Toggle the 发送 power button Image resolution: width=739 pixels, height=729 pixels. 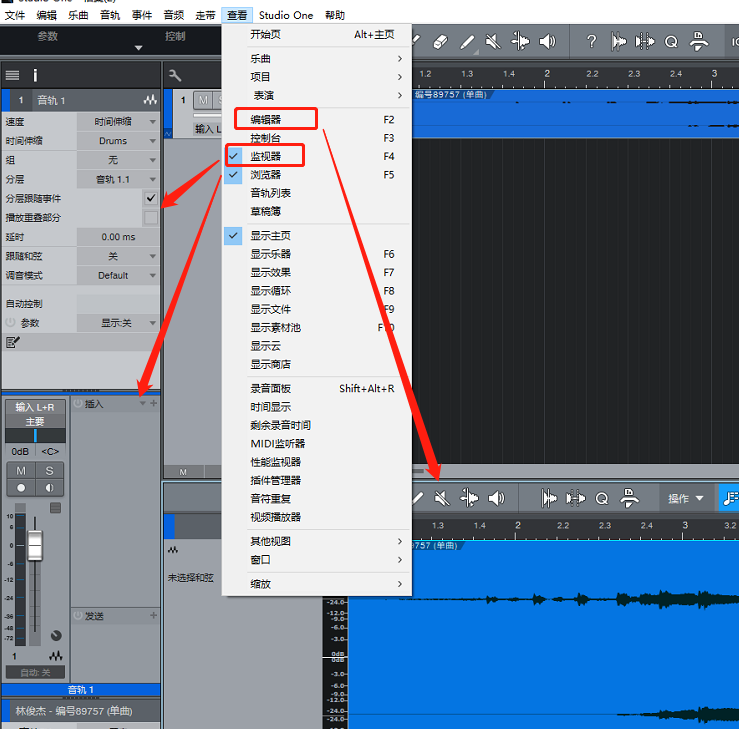(78, 615)
